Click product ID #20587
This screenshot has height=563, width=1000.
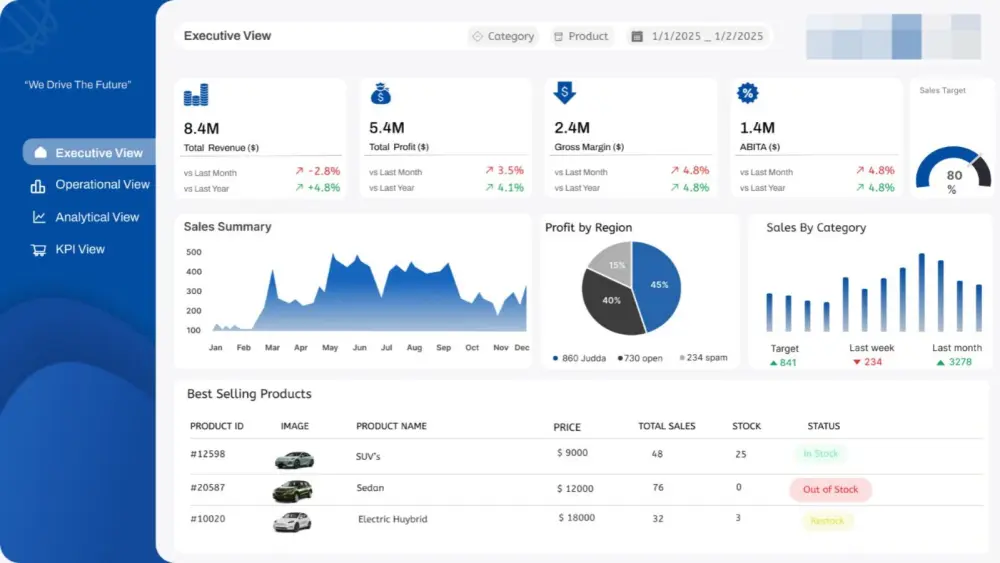pos(207,488)
